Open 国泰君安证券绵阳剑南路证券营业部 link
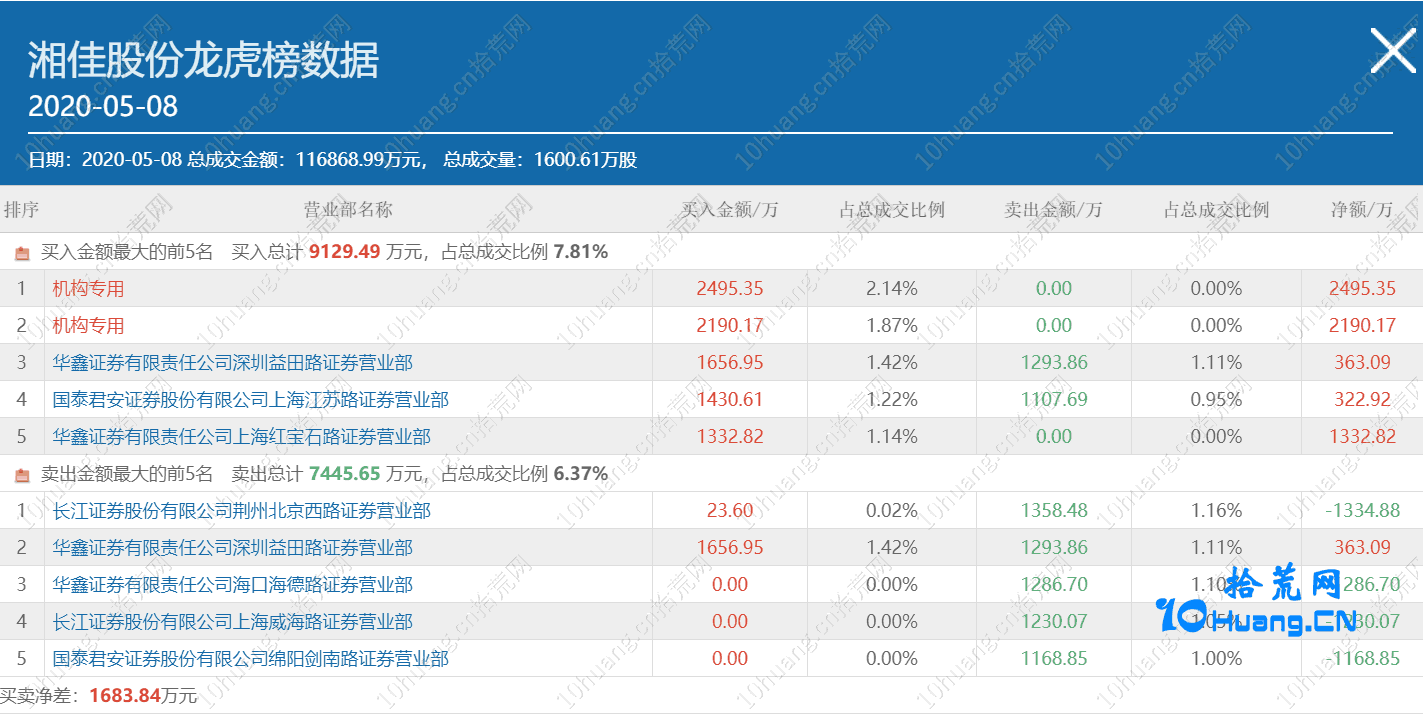 tap(250, 659)
